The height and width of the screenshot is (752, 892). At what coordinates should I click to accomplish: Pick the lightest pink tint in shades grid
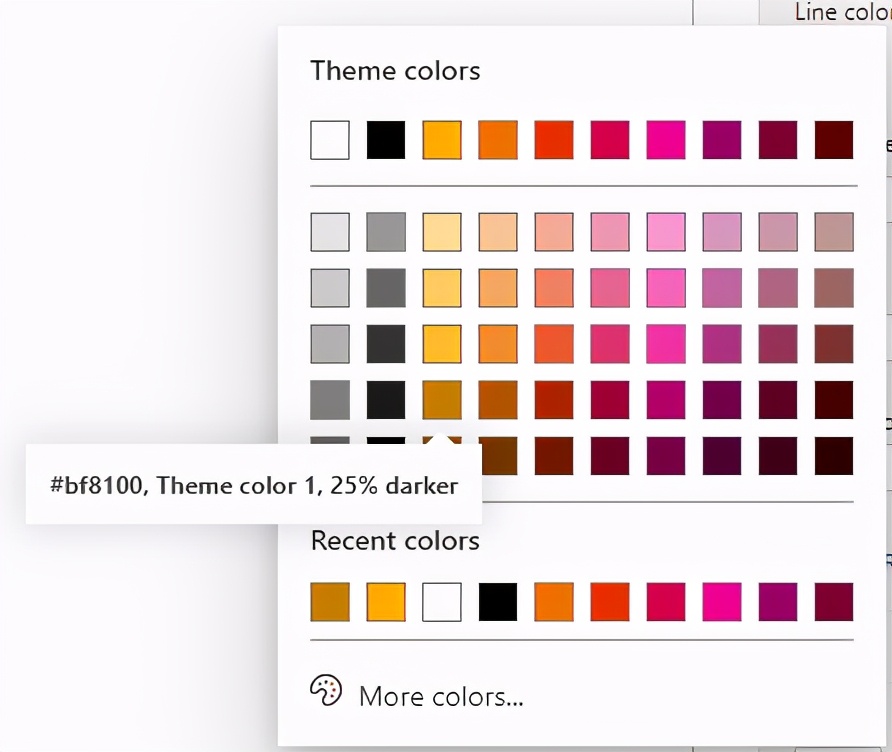(666, 231)
